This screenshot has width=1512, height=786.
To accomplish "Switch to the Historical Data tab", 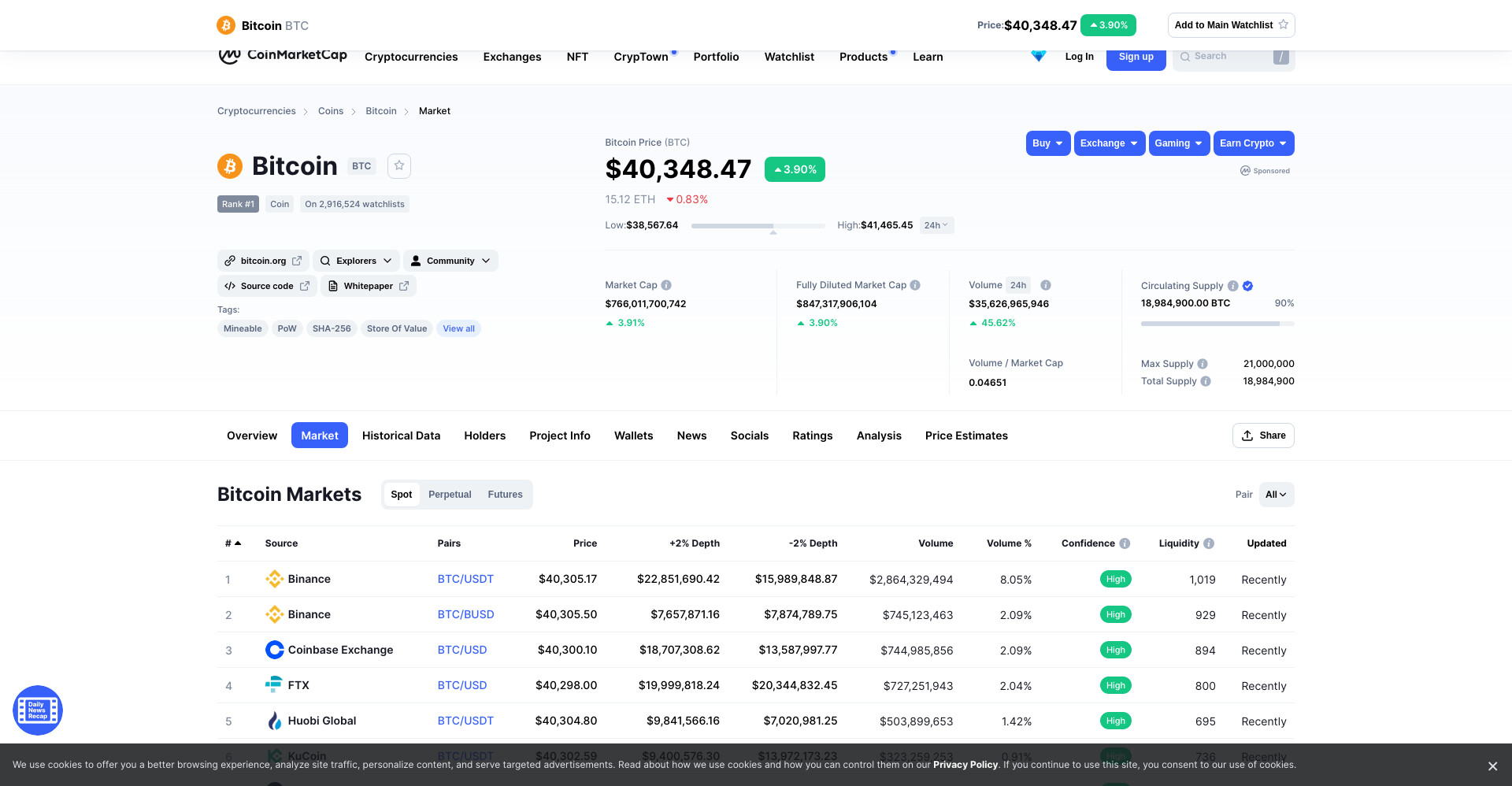I will (x=402, y=436).
